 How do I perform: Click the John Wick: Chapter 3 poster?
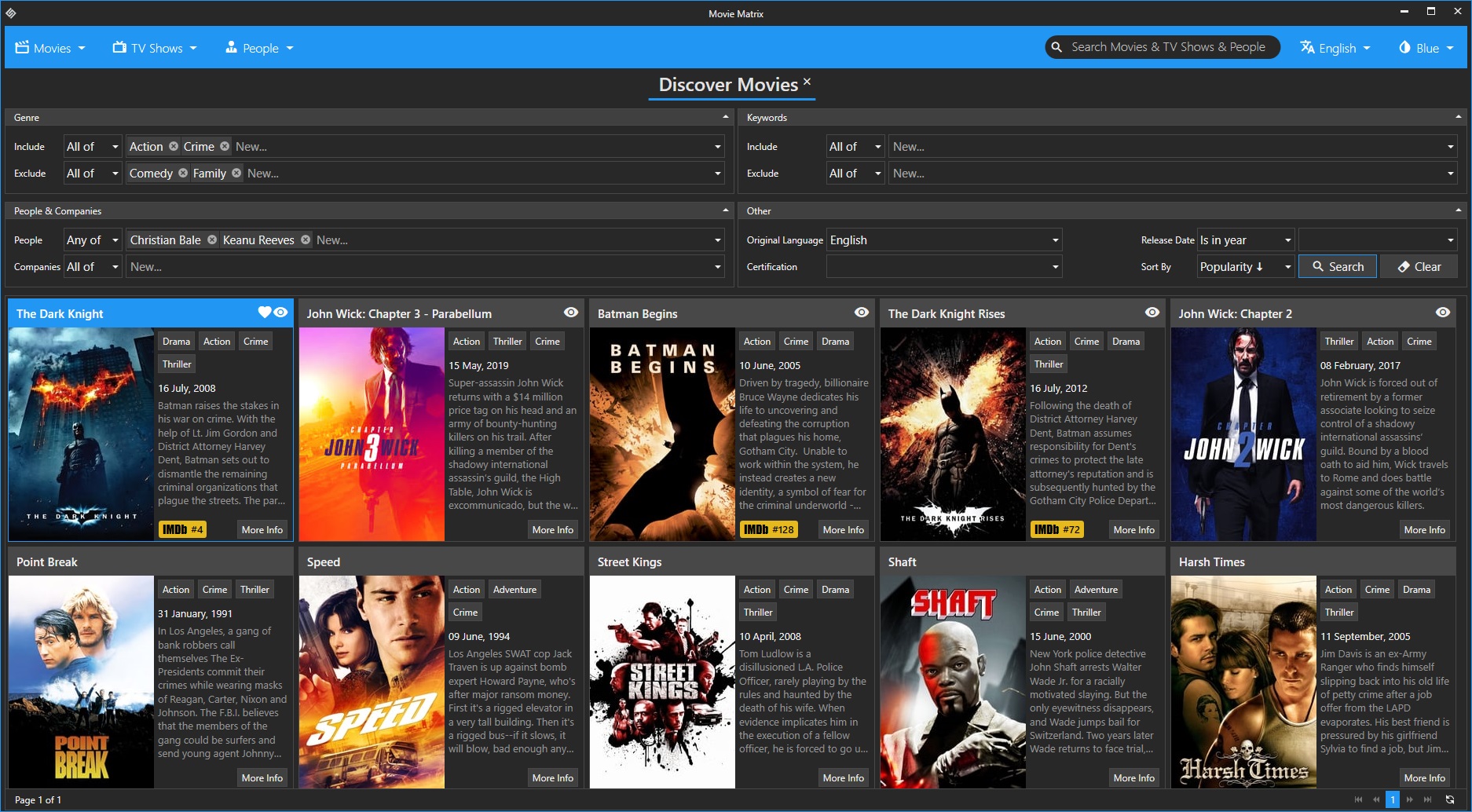coord(372,434)
